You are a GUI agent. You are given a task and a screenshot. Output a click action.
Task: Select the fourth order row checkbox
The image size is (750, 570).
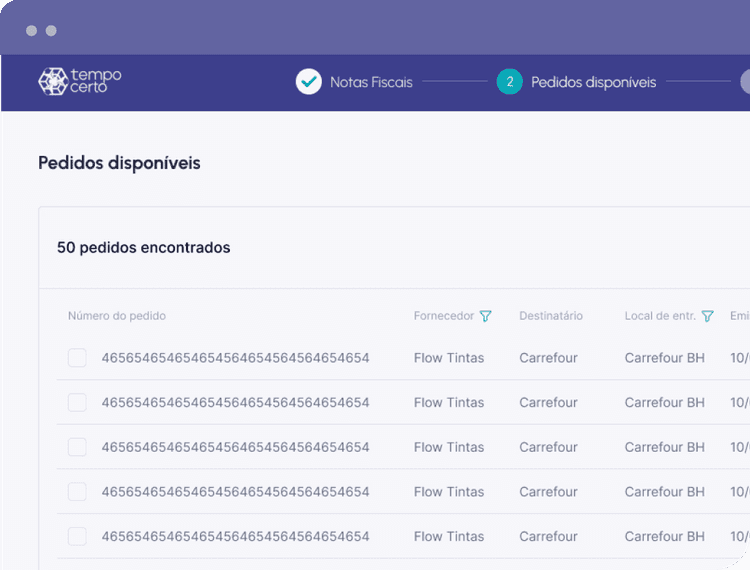[x=77, y=492]
